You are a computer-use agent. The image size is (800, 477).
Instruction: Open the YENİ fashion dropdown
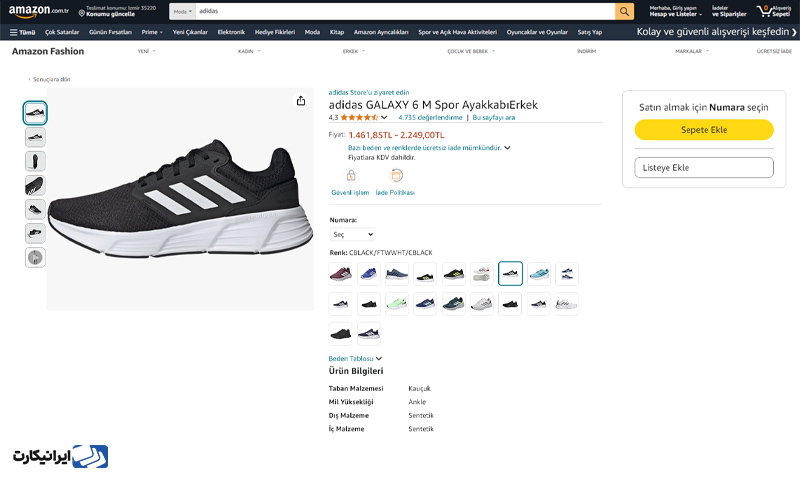click(146, 51)
